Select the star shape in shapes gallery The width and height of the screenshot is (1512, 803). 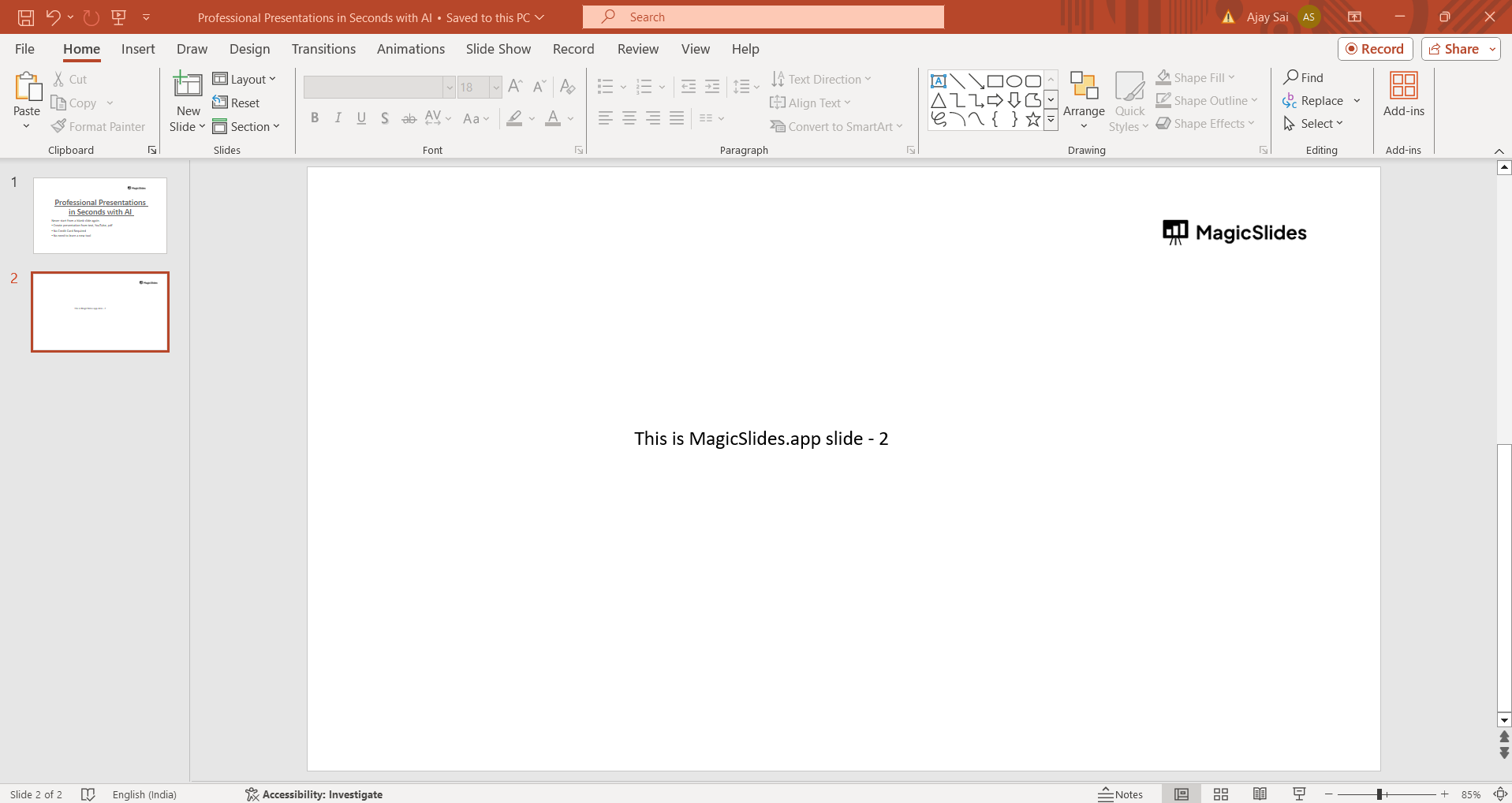[x=1032, y=120]
